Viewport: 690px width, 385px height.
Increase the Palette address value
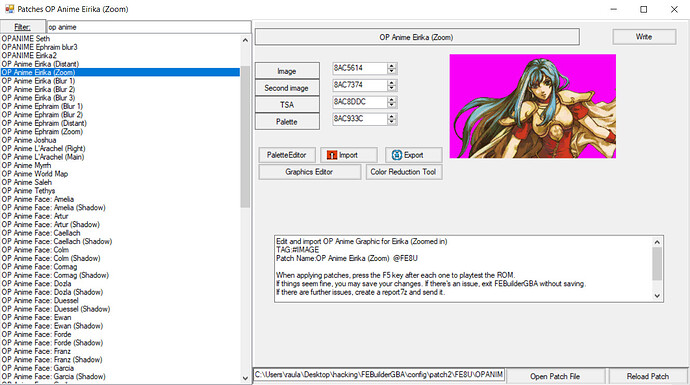pyautogui.click(x=392, y=116)
